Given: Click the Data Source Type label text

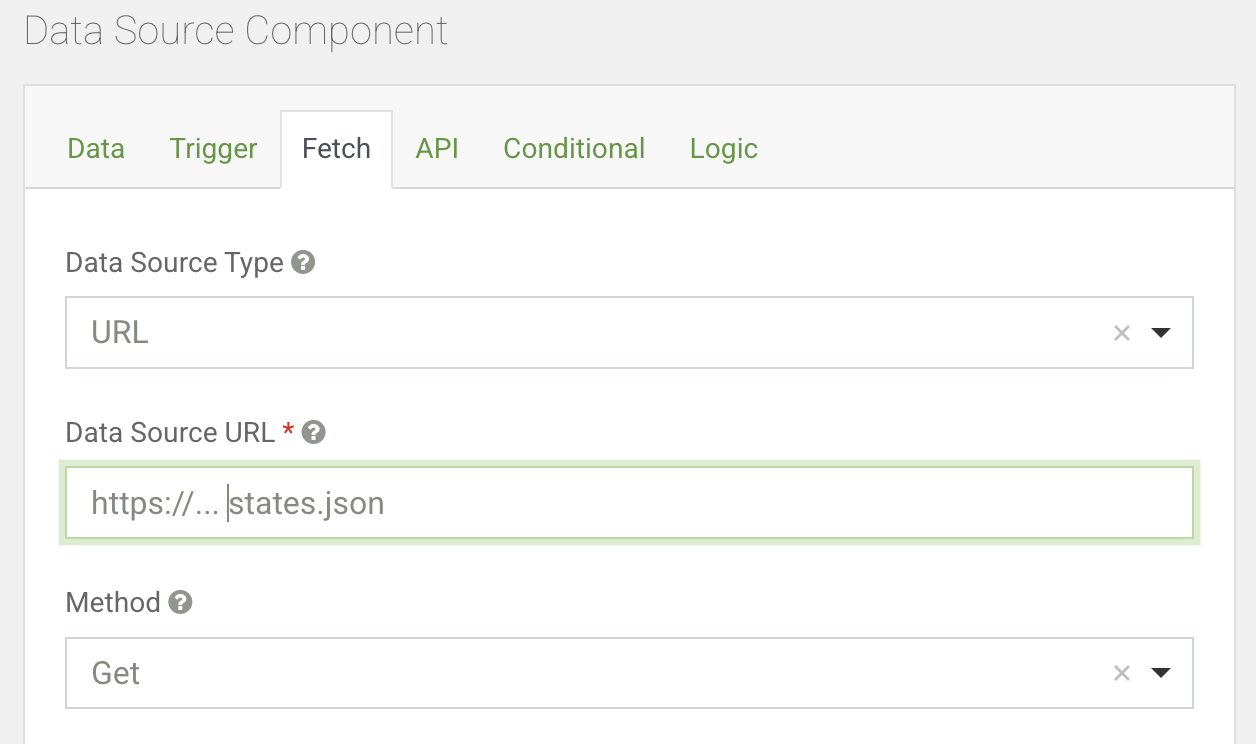Looking at the screenshot, I should coord(174,263).
